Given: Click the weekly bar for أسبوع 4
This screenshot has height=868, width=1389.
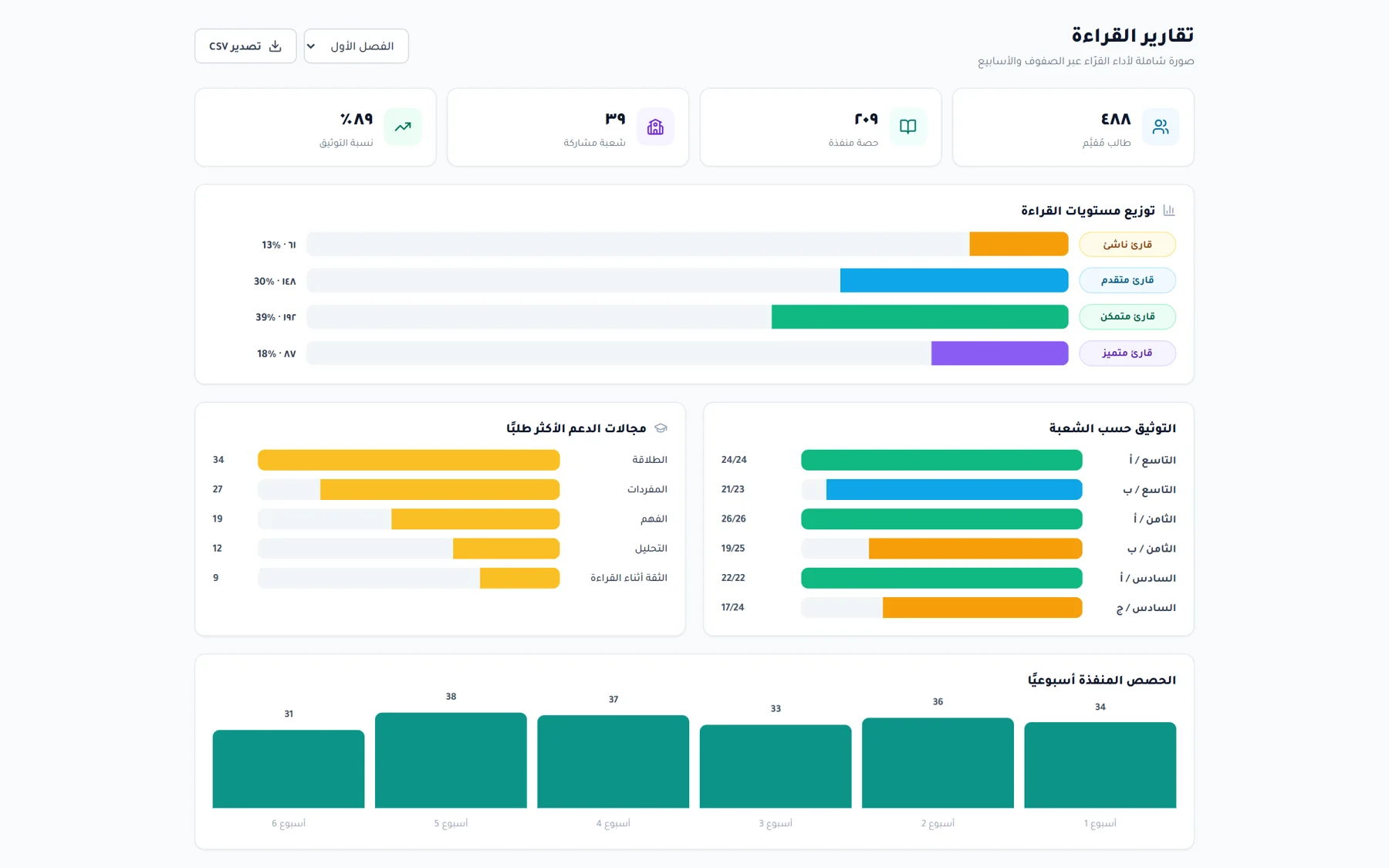Looking at the screenshot, I should pos(613,762).
